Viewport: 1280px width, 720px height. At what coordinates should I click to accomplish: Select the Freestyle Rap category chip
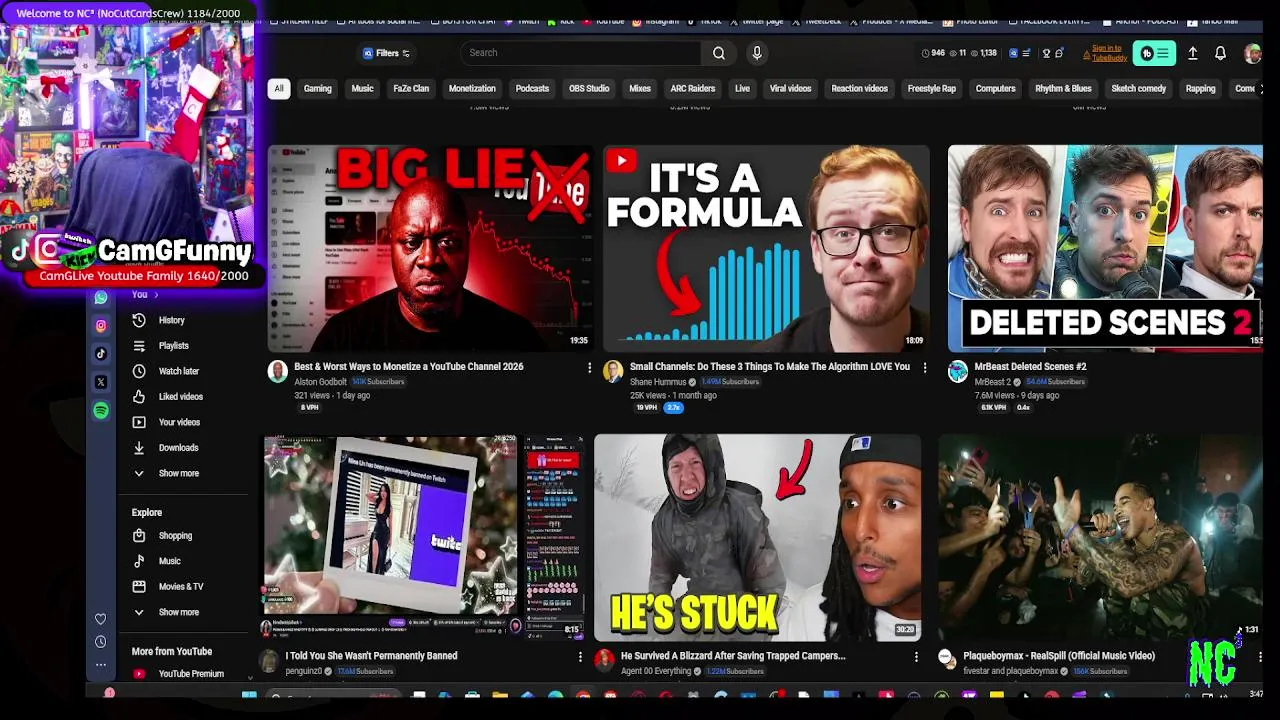click(x=931, y=89)
